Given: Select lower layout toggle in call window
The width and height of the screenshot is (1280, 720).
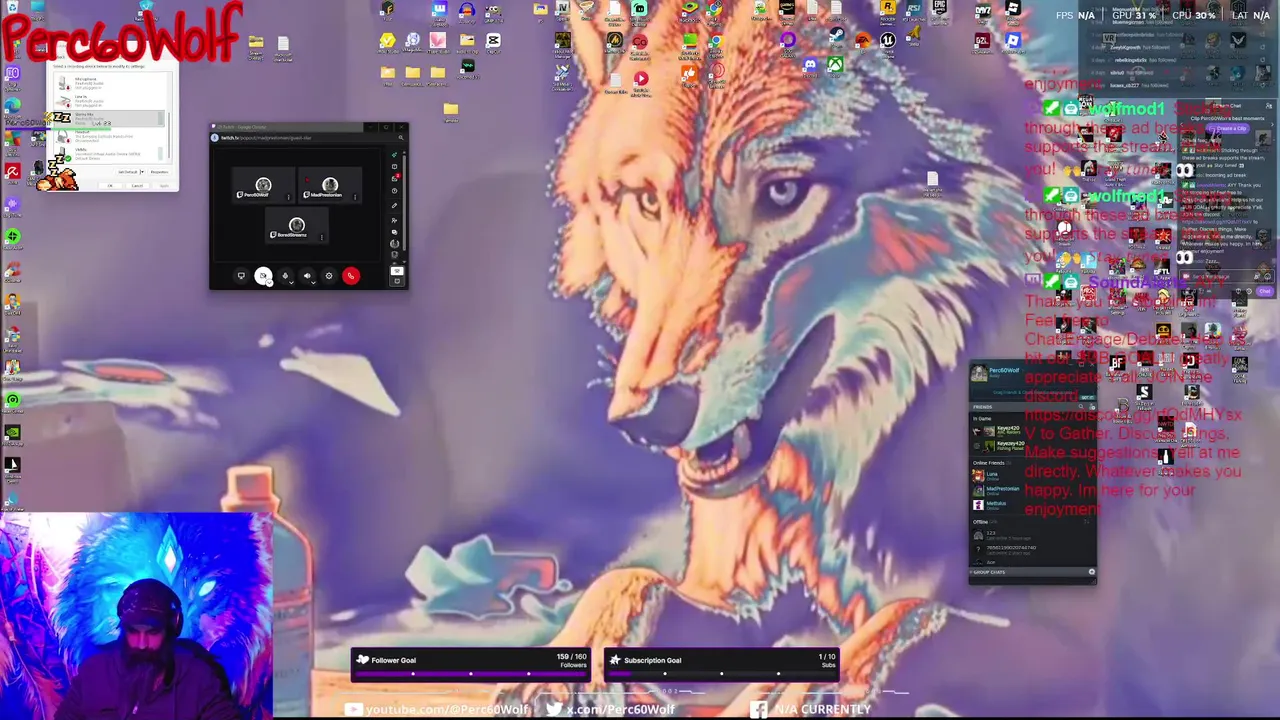Looking at the screenshot, I should point(397,280).
